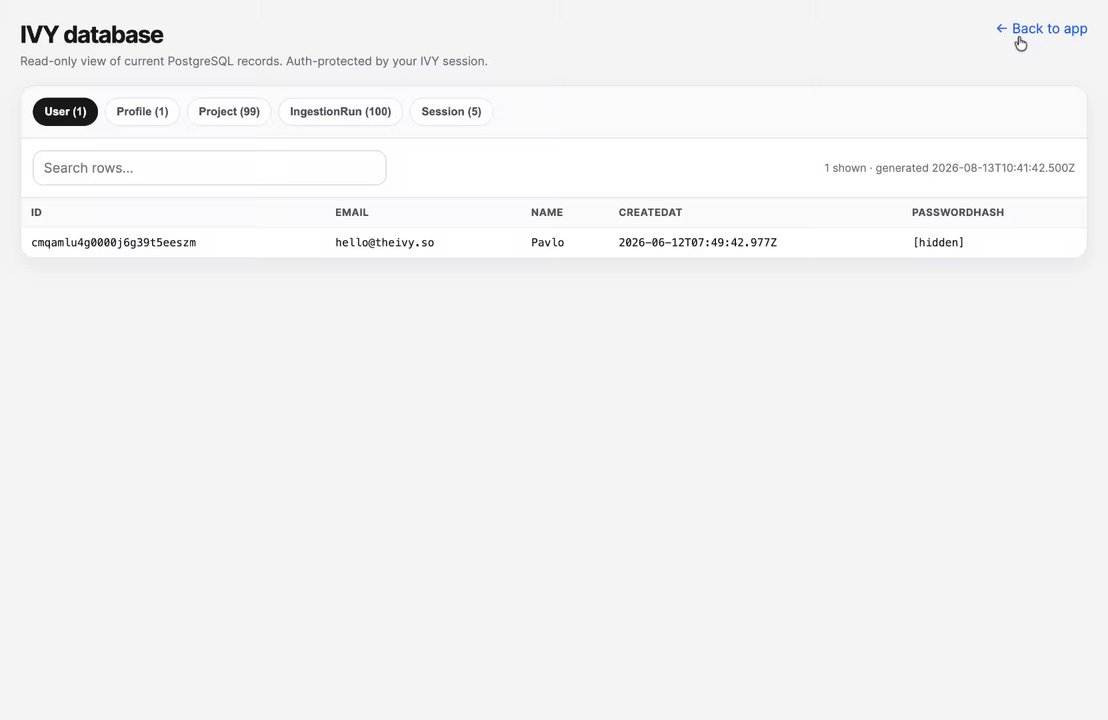Screen dimensions: 1108x720
Task: Follow the Back to app link
Action: click(1042, 28)
